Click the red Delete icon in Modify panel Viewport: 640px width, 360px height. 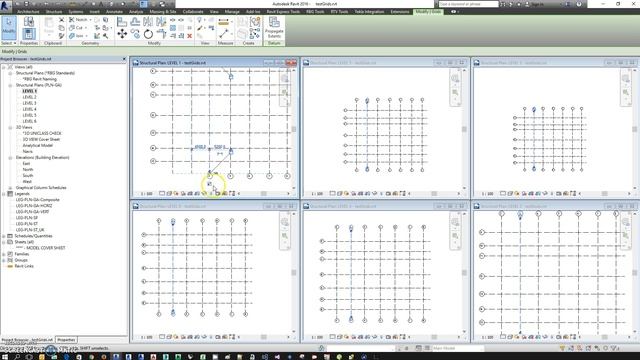click(189, 36)
